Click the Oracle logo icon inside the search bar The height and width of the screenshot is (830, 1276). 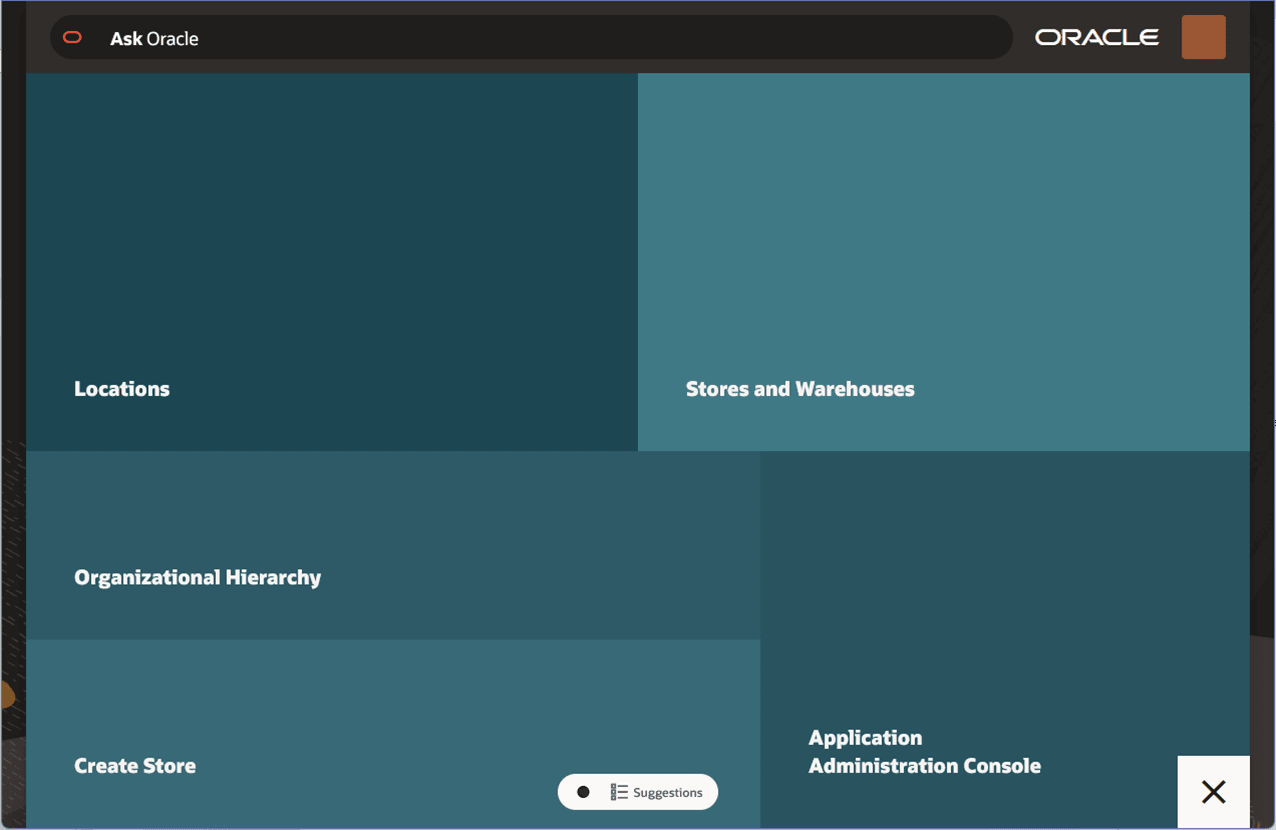tap(71, 37)
